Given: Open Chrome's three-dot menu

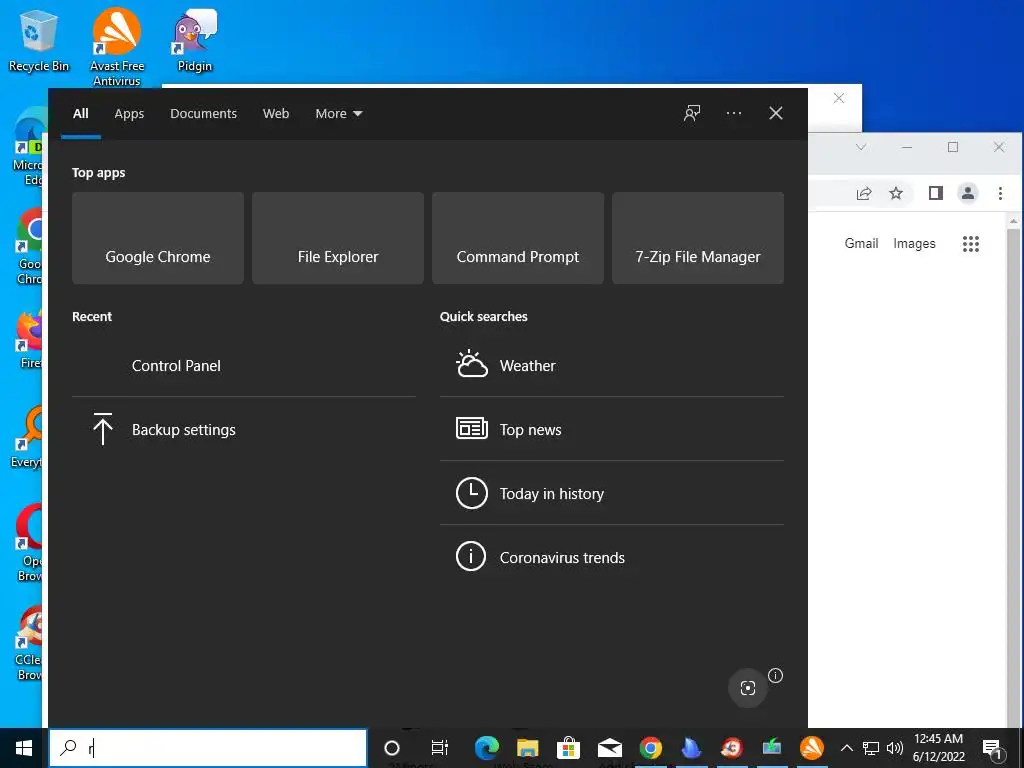Looking at the screenshot, I should 1000,193.
